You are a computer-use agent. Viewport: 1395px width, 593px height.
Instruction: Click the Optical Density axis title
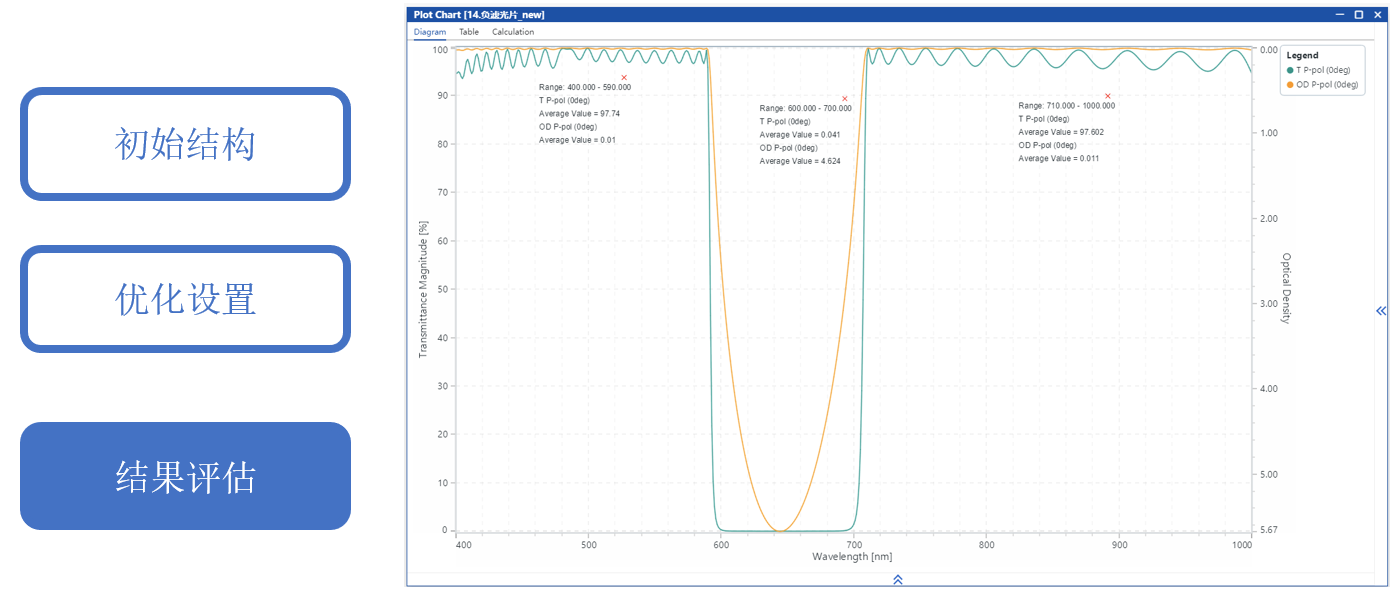tap(1287, 288)
